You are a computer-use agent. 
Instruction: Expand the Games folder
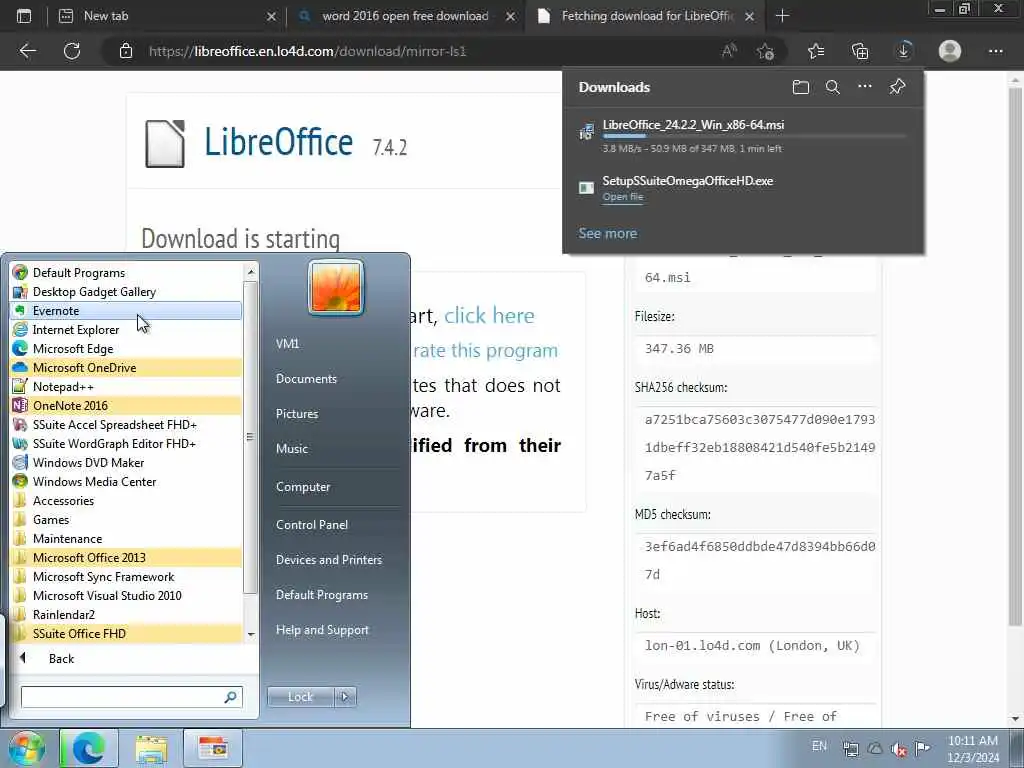tap(126, 520)
